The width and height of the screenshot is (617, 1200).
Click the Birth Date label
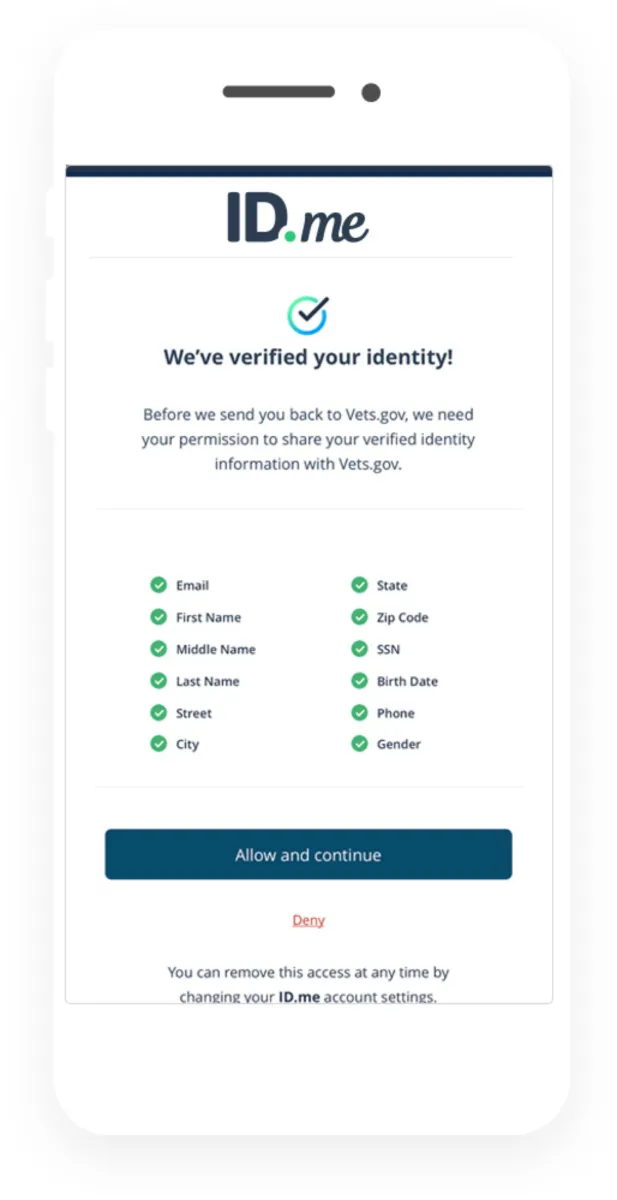pyautogui.click(x=407, y=681)
